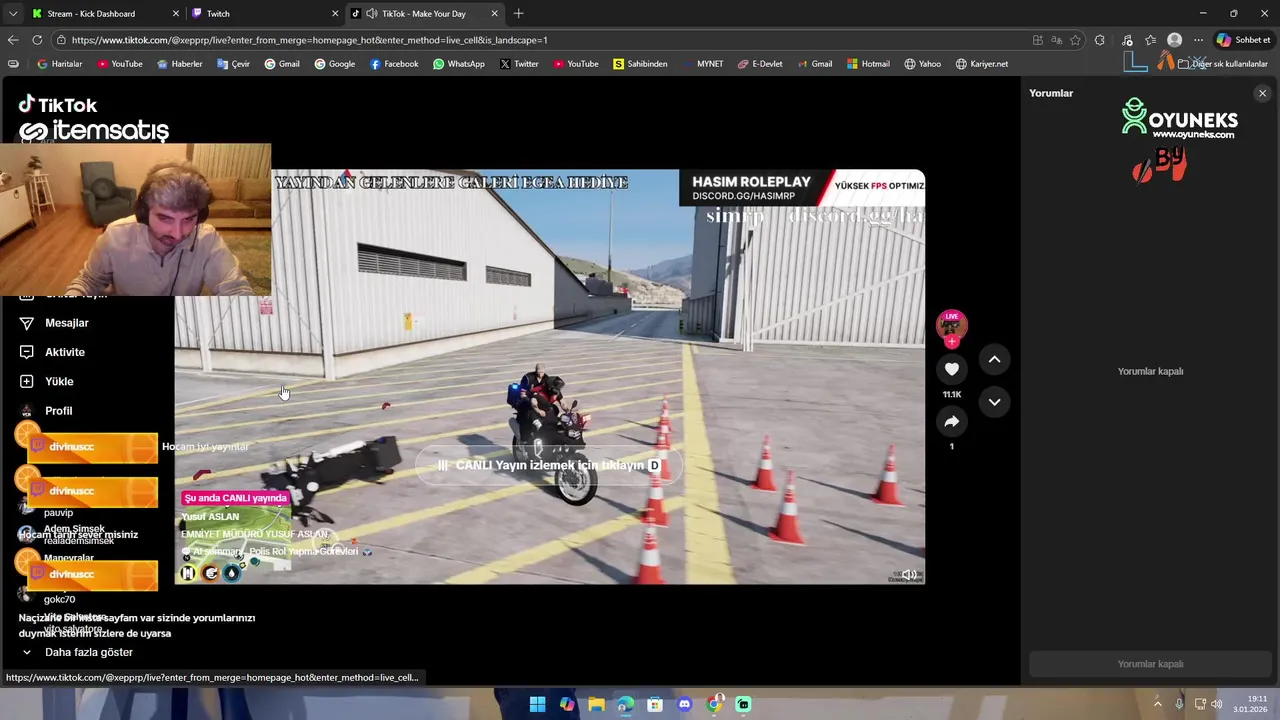Open Yahoo bookmark
This screenshot has height=720, width=1280.
tap(922, 64)
